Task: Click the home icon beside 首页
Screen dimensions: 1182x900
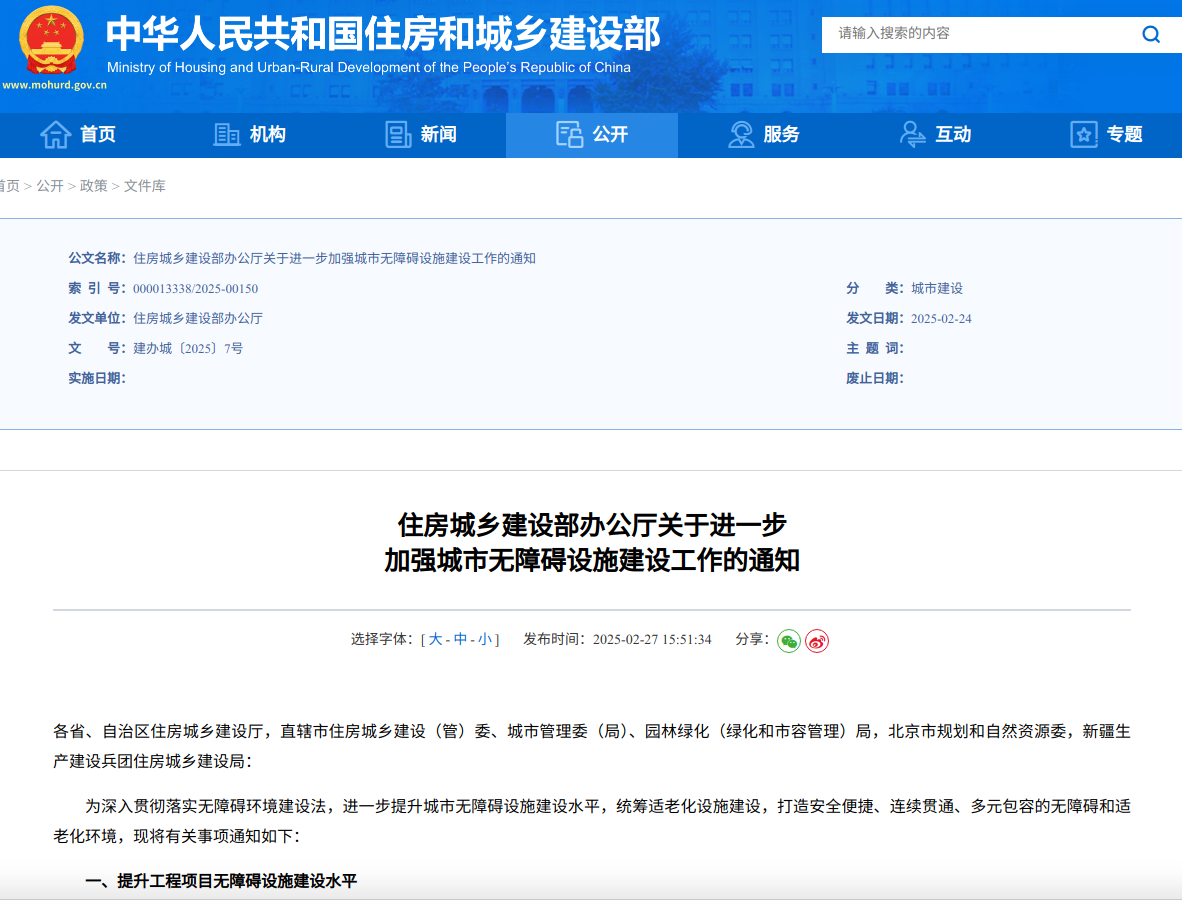Action: pos(56,135)
